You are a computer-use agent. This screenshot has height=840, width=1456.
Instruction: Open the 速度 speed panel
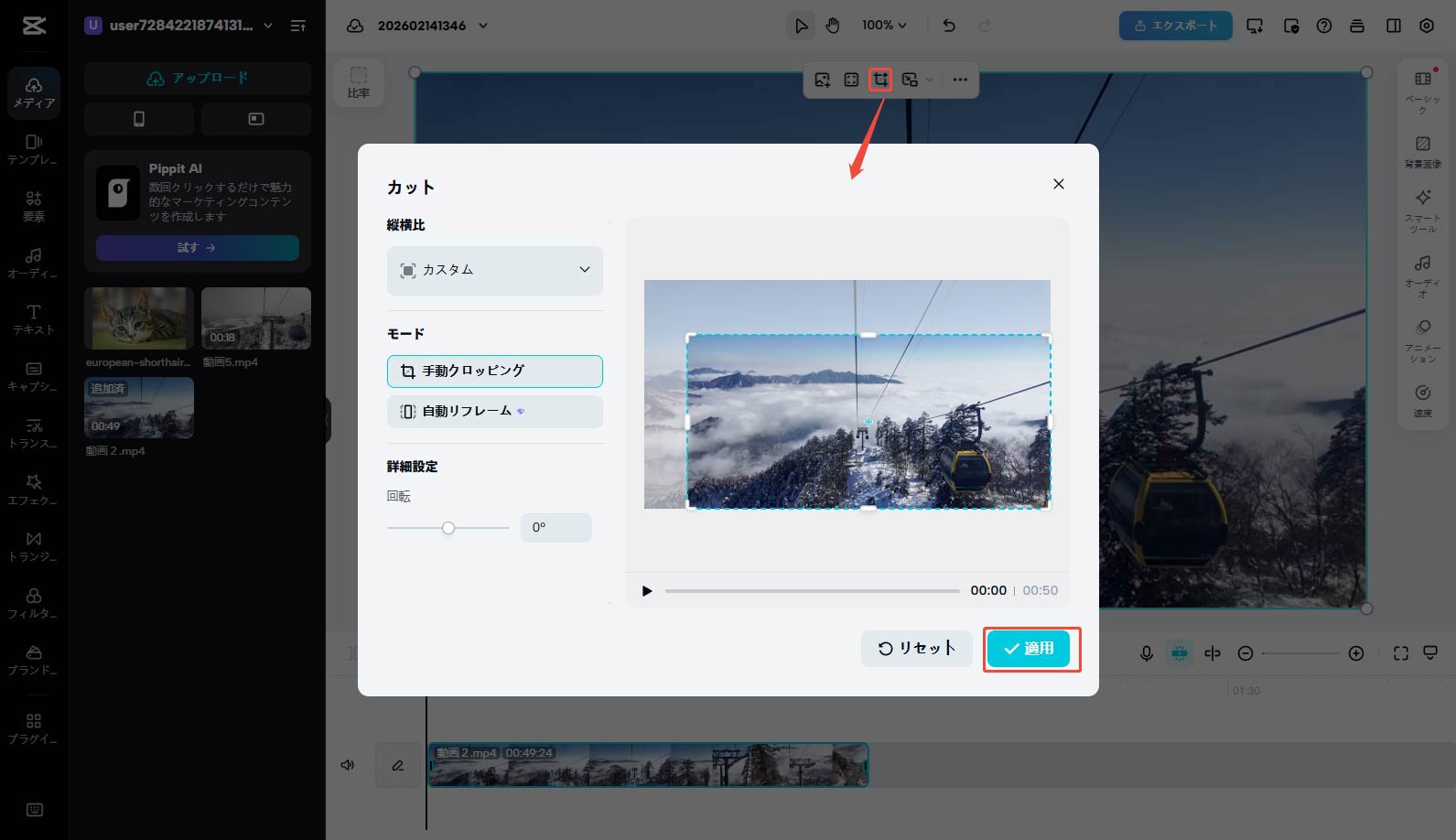[x=1423, y=401]
